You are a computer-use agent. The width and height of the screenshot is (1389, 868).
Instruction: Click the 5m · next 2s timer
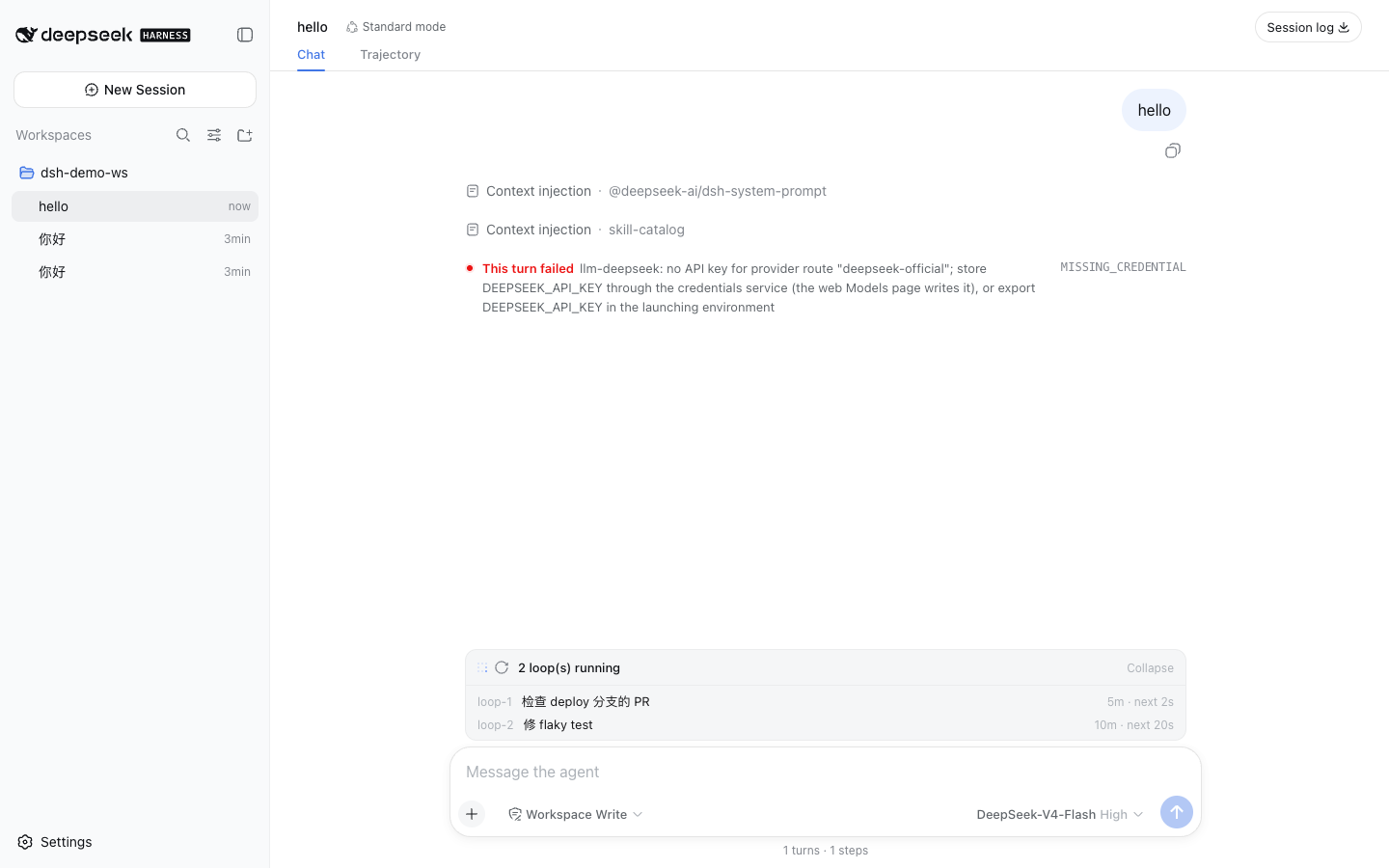pyautogui.click(x=1140, y=702)
